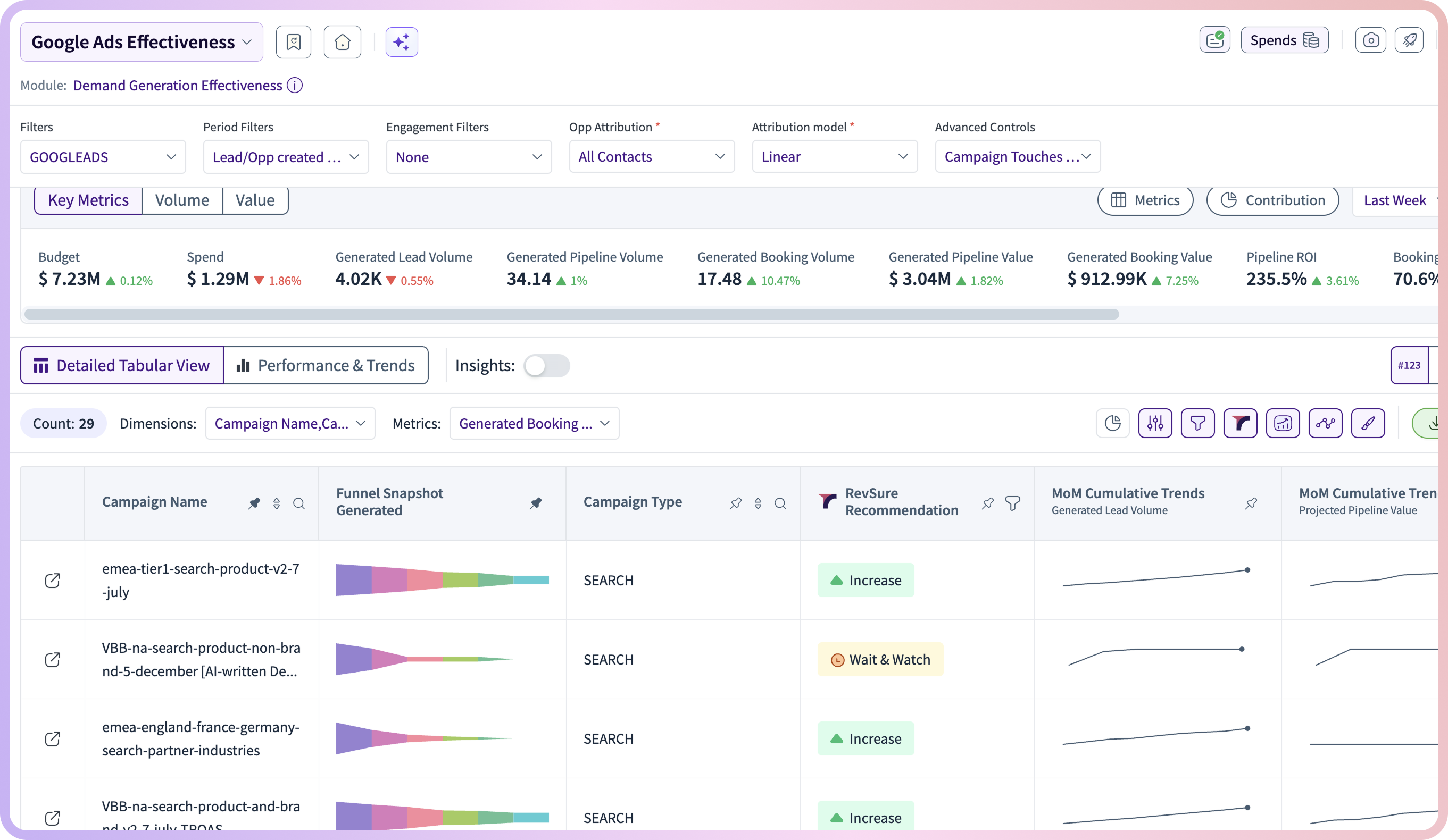The width and height of the screenshot is (1448, 840).
Task: Open external link for VBB-na-search-product-non-brand row
Action: click(x=52, y=659)
